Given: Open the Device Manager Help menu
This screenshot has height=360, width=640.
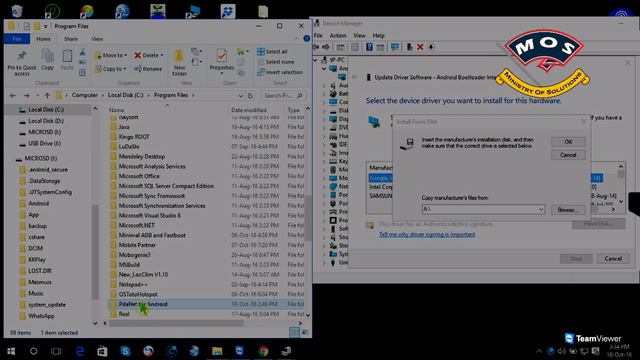Looking at the screenshot, I should click(x=378, y=36).
